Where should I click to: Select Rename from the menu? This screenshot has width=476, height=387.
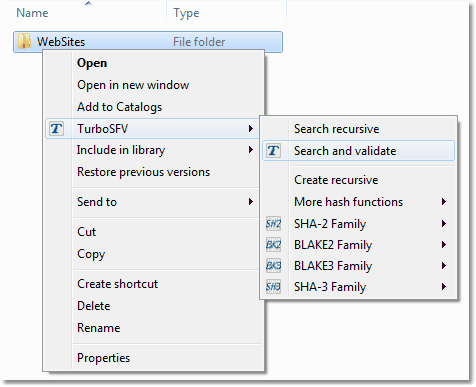[x=153, y=328]
